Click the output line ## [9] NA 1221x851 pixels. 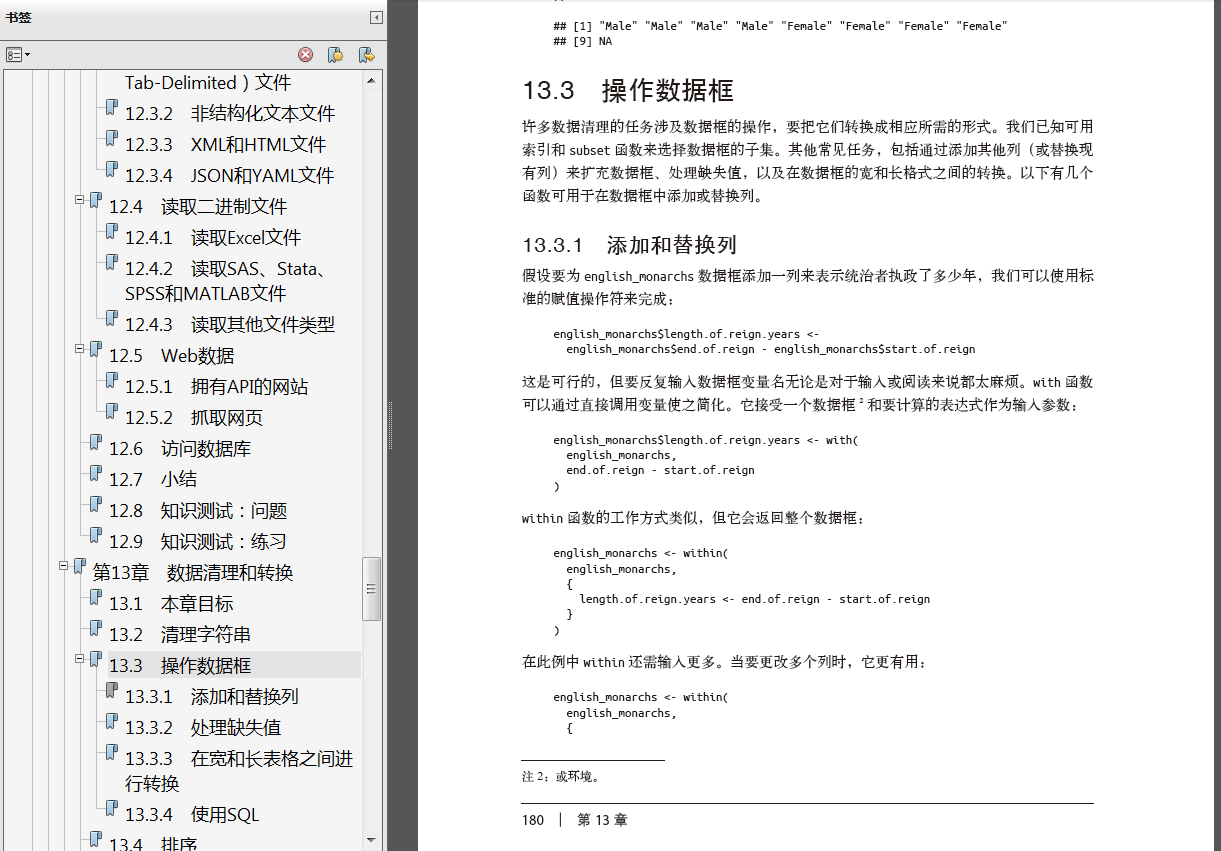[x=582, y=42]
